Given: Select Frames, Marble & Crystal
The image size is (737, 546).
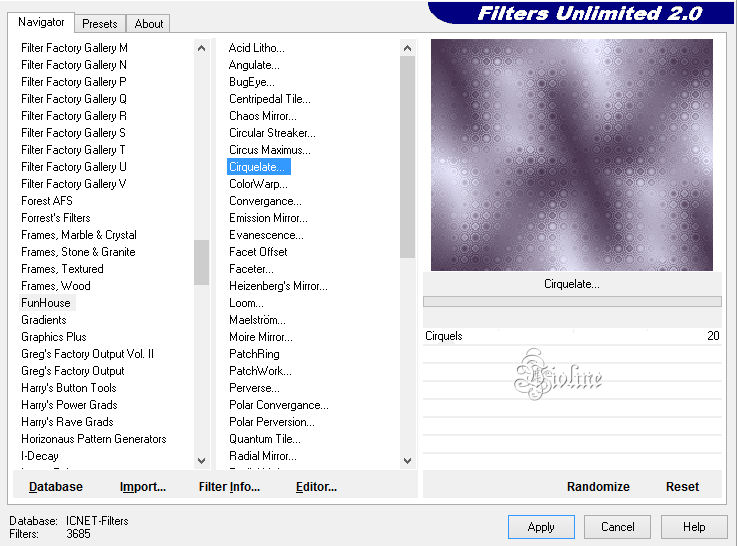Looking at the screenshot, I should [x=79, y=234].
